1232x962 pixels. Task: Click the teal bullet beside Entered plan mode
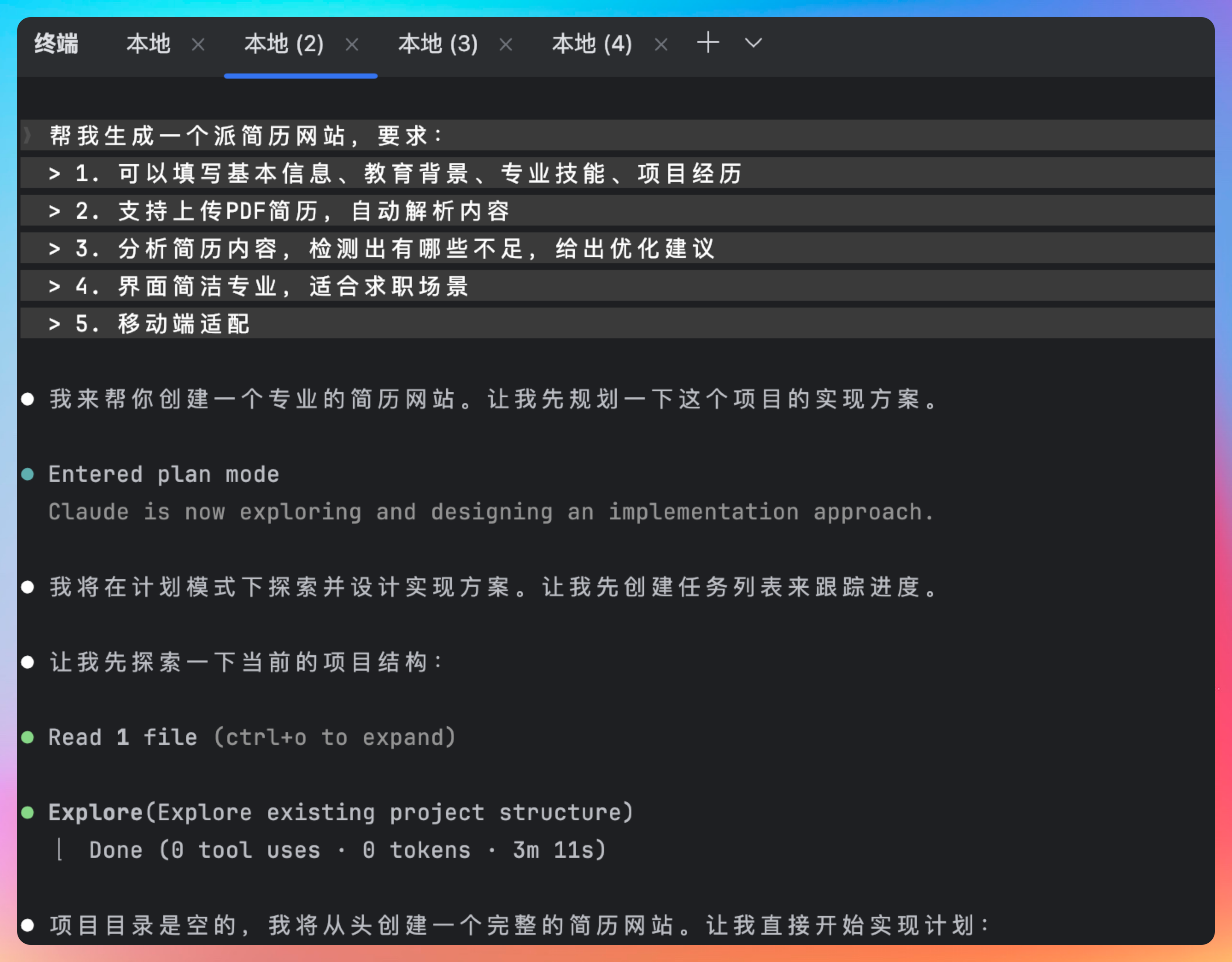(x=28, y=474)
